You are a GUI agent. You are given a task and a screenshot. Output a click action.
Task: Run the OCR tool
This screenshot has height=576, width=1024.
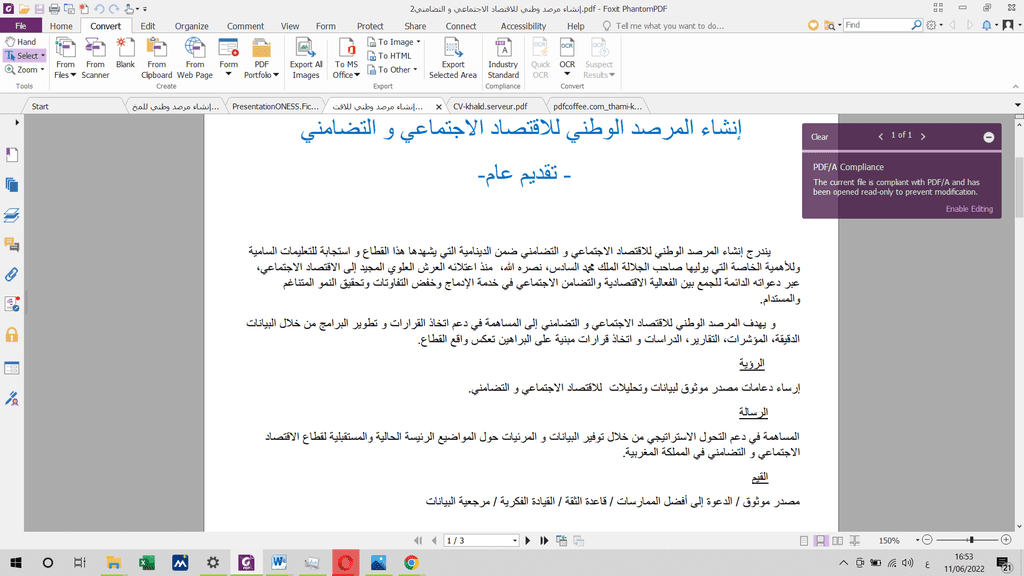tap(568, 56)
